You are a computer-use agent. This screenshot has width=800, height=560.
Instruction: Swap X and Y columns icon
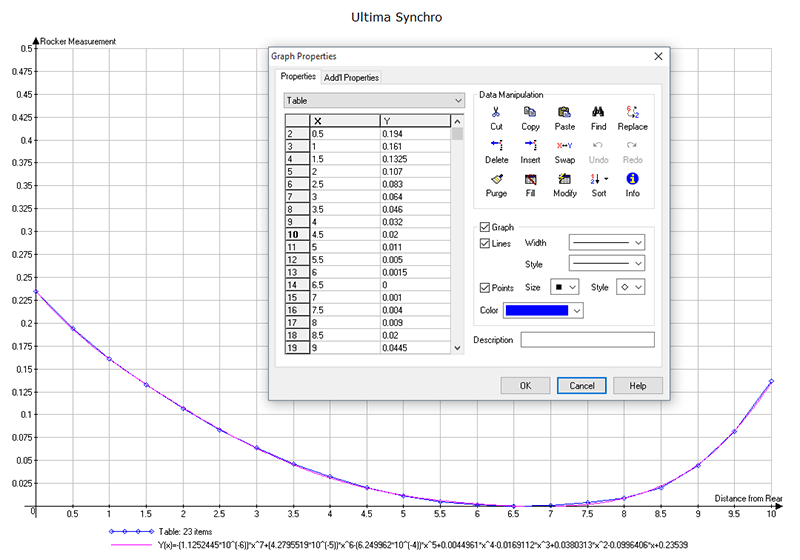(564, 145)
